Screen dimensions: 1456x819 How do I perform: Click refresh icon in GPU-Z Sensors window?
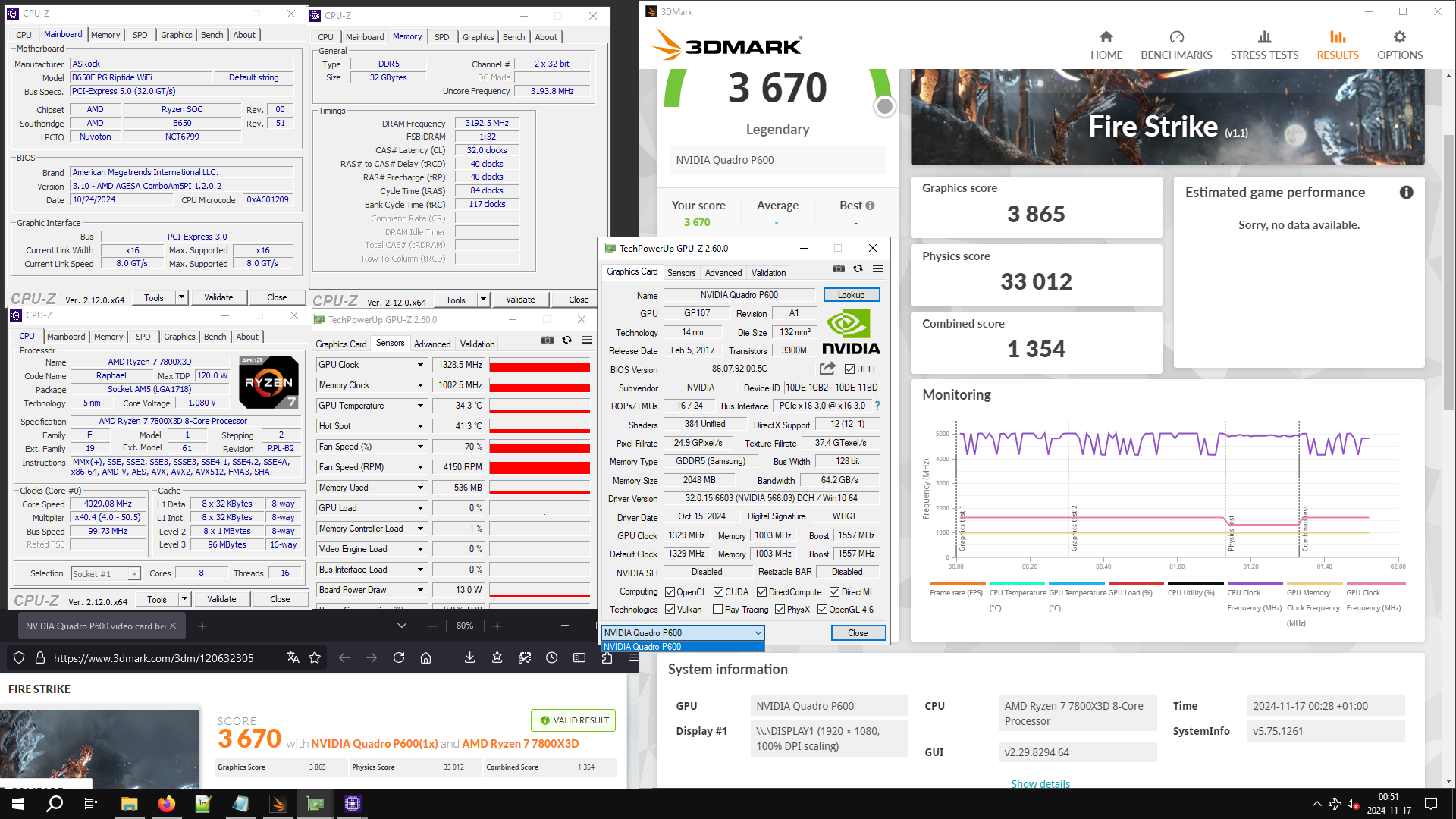(566, 340)
